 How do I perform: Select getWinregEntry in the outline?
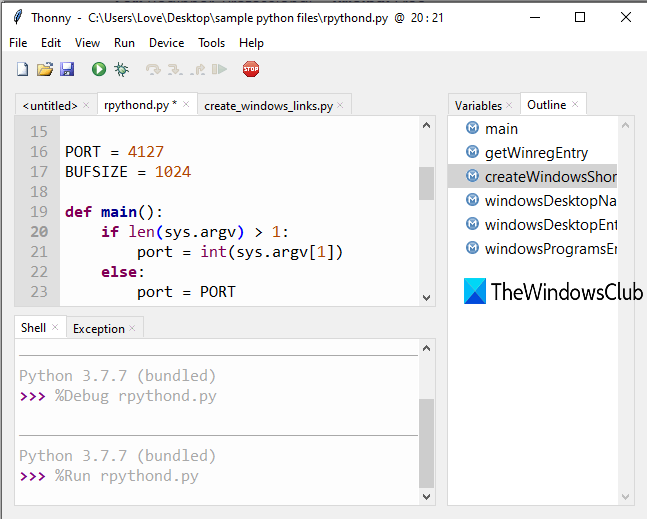[536, 153]
